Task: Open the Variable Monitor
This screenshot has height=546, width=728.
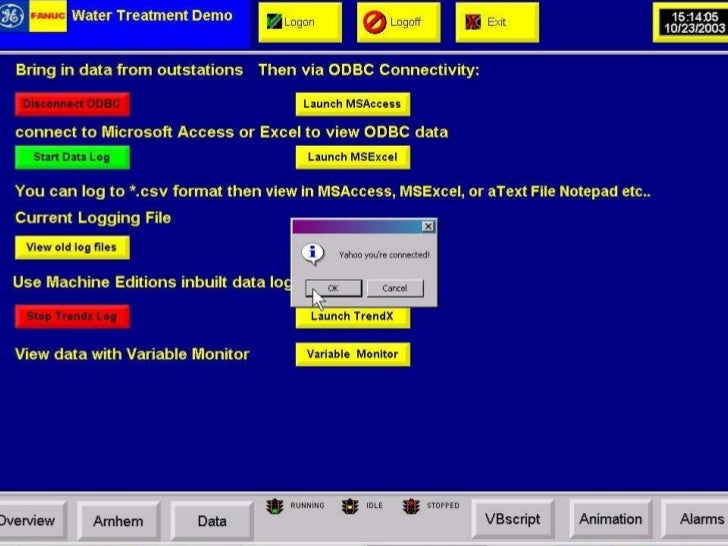Action: point(352,354)
